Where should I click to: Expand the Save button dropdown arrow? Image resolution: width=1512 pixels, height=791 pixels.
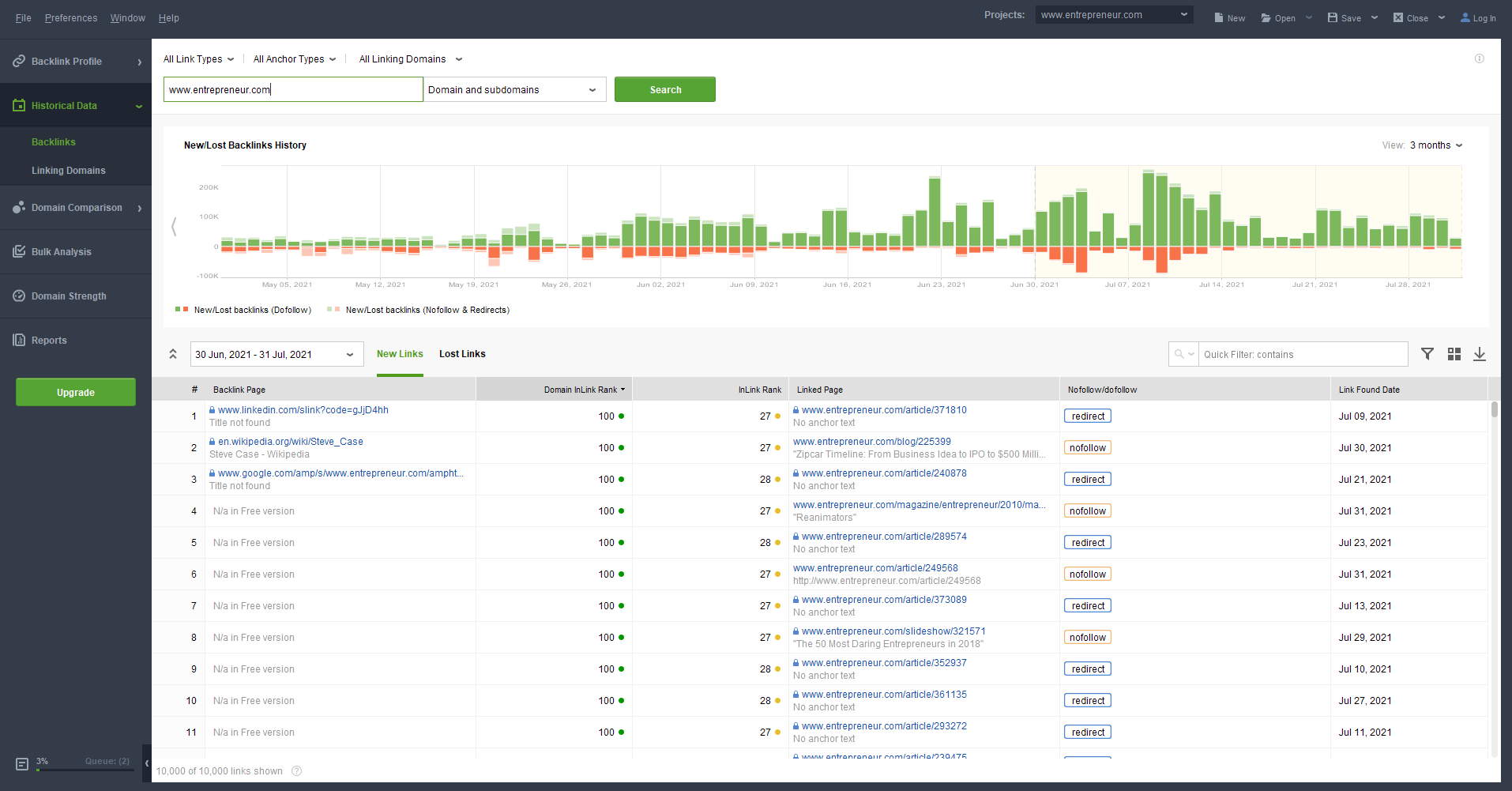[1375, 17]
